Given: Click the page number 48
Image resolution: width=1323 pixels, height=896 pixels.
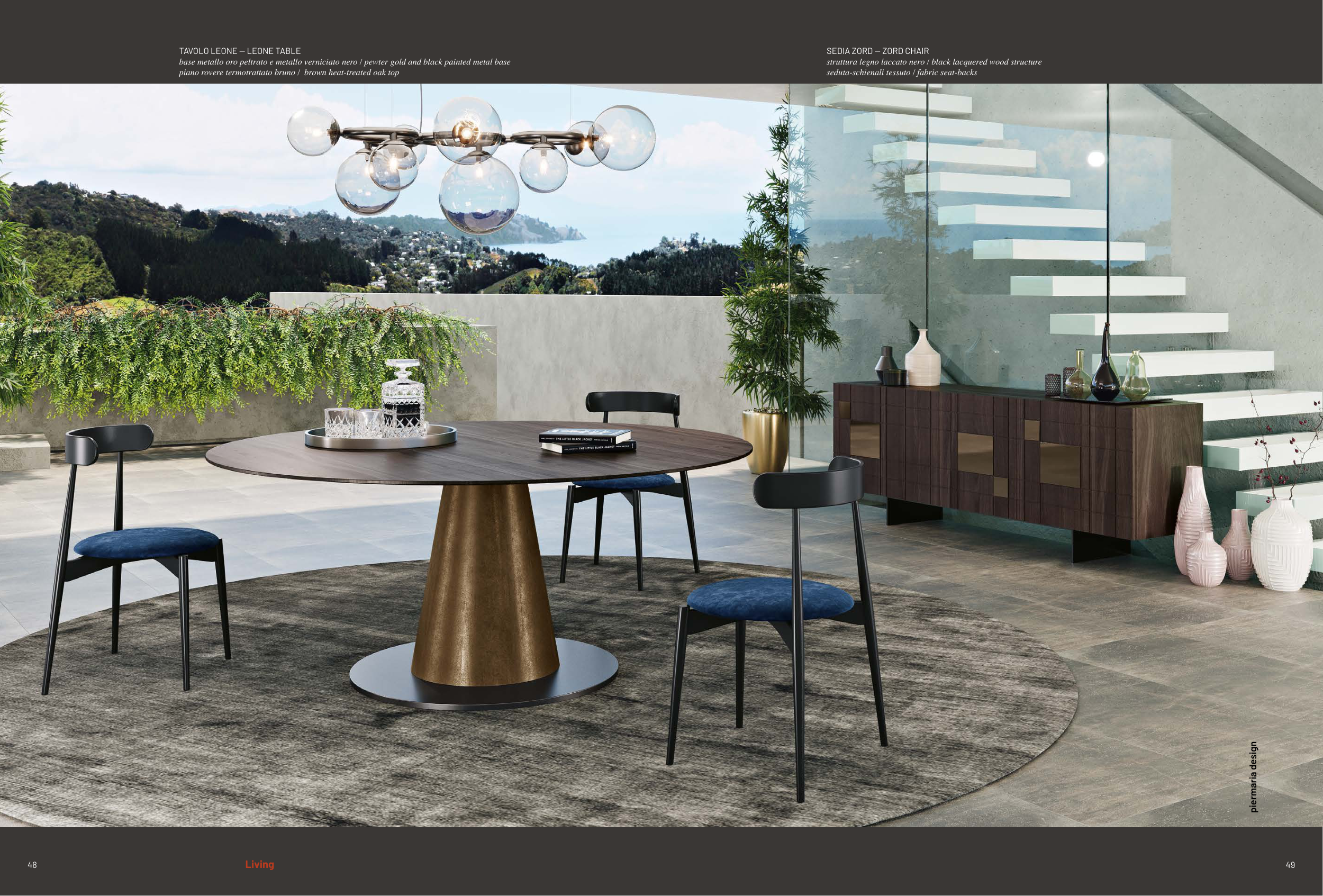Looking at the screenshot, I should (x=32, y=865).
